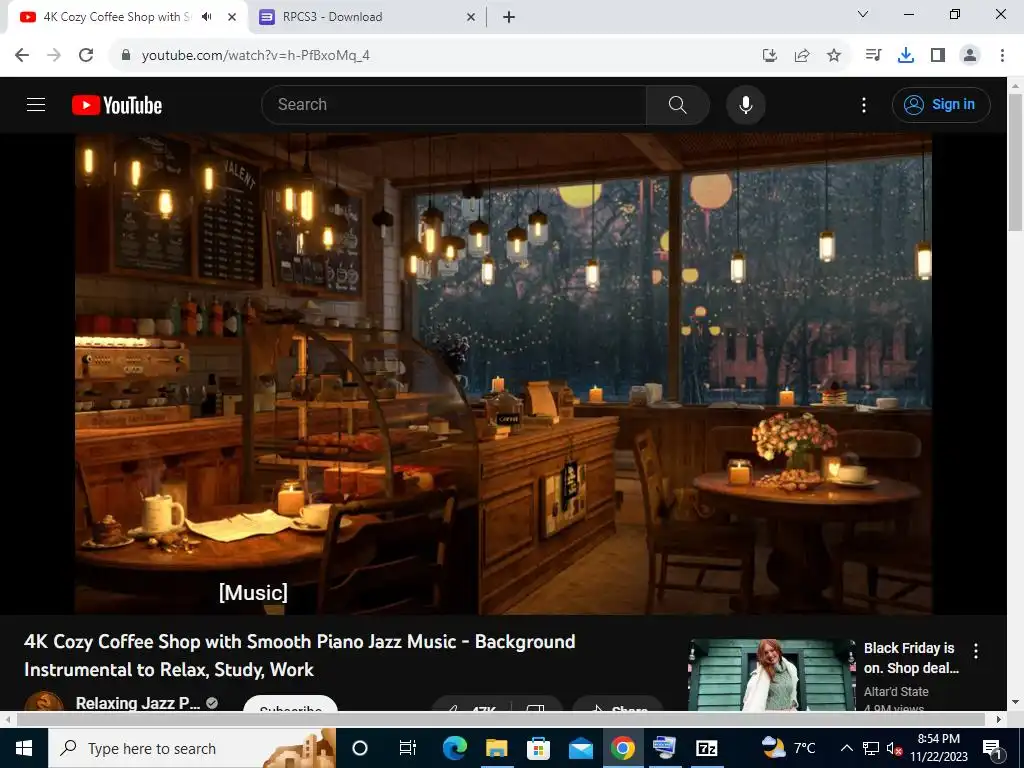This screenshot has width=1024, height=768.
Task: Switch to Chrome on the taskbar
Action: click(x=622, y=748)
